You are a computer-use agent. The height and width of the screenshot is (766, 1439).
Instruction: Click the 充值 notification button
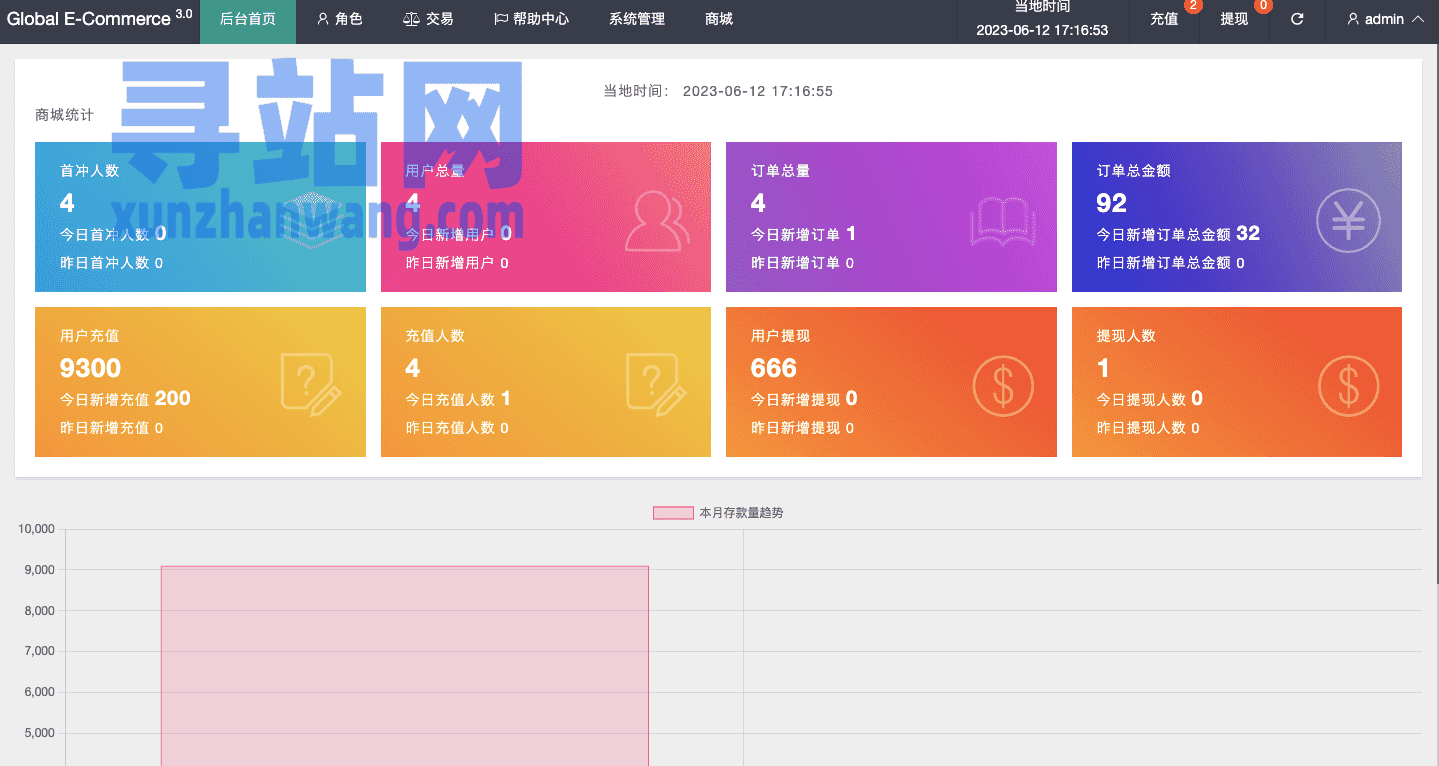tap(1164, 19)
